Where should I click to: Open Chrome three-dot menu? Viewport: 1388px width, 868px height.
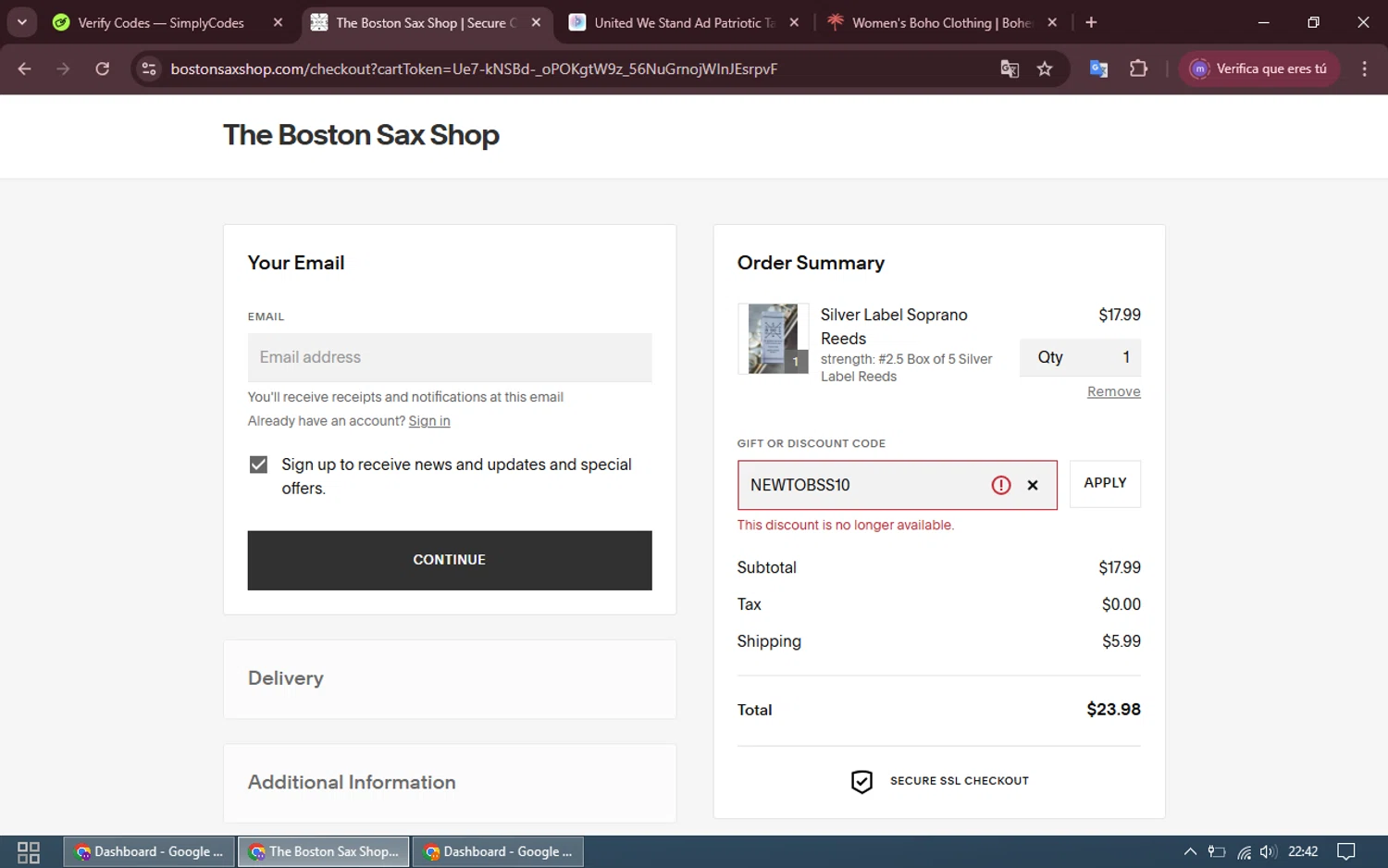(x=1364, y=68)
